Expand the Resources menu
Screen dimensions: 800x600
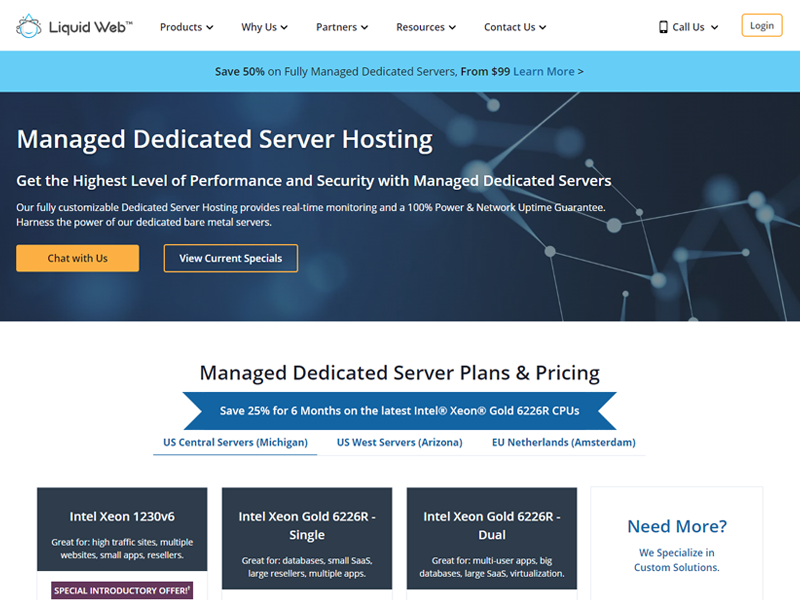(426, 27)
